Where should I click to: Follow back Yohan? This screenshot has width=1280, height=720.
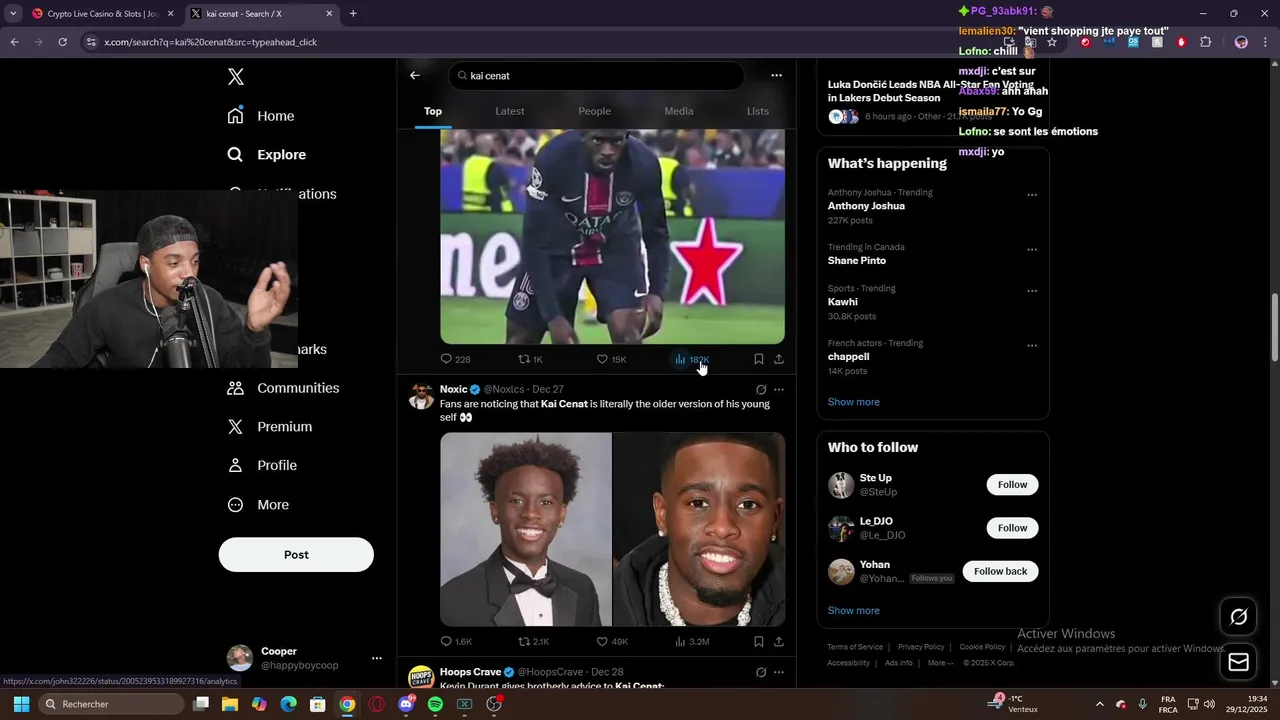1000,571
